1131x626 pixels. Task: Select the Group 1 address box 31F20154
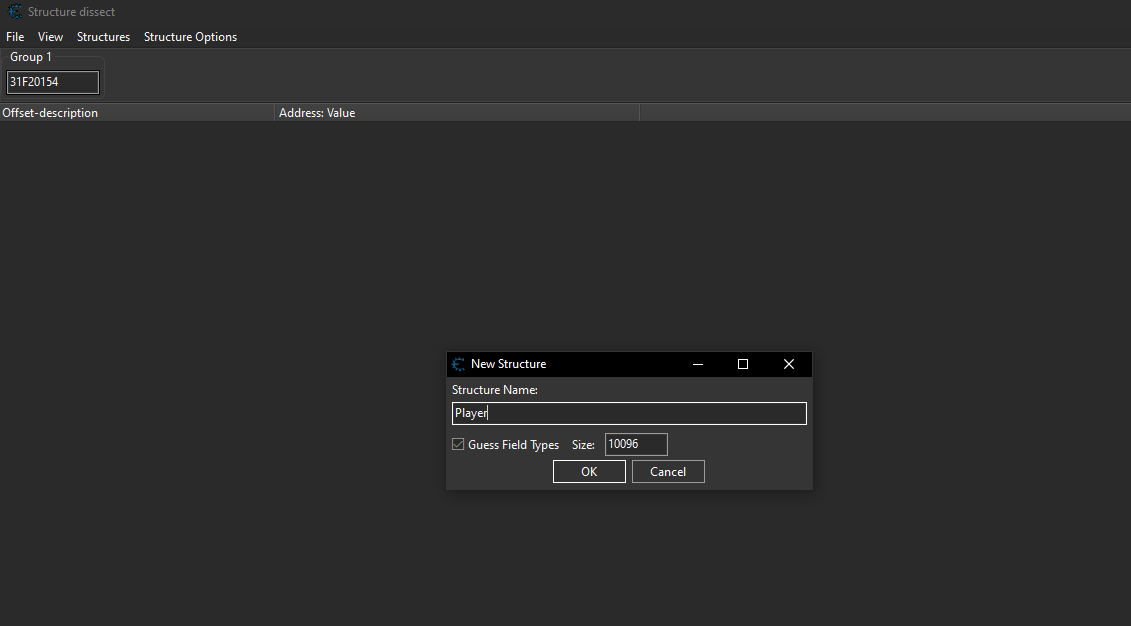[53, 82]
